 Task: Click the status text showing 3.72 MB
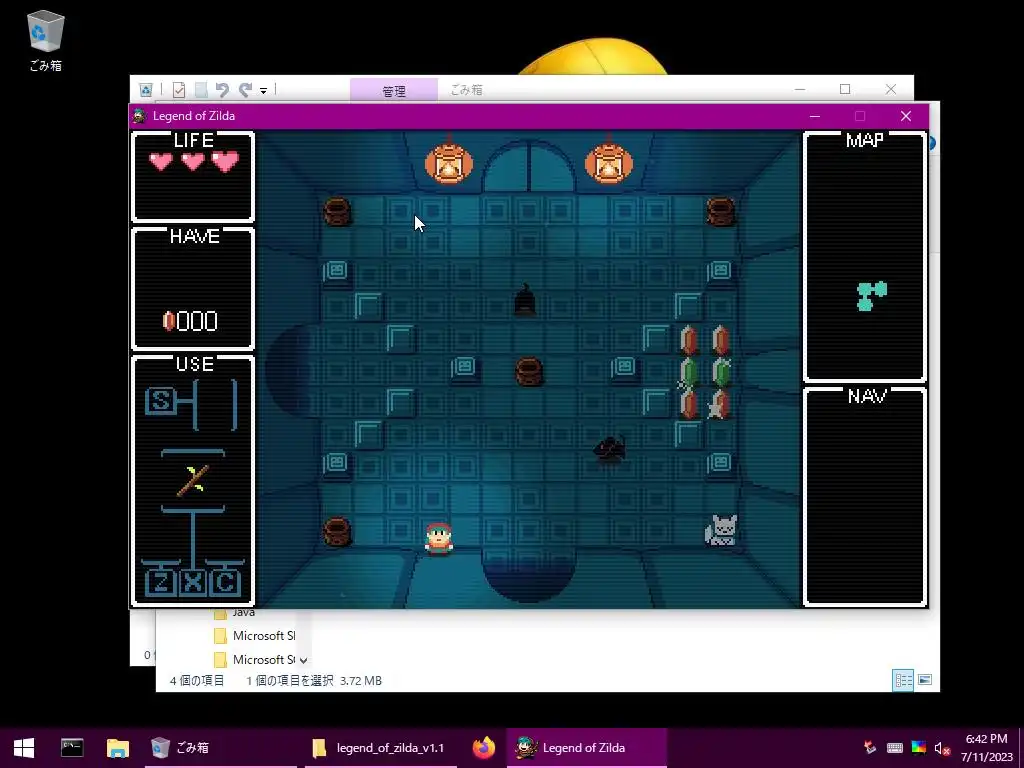pos(360,680)
